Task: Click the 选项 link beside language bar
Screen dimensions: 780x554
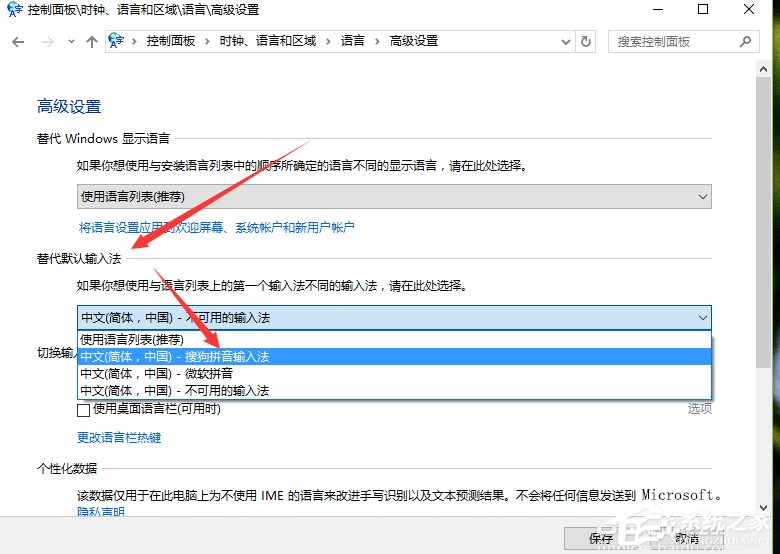Action: [x=699, y=409]
